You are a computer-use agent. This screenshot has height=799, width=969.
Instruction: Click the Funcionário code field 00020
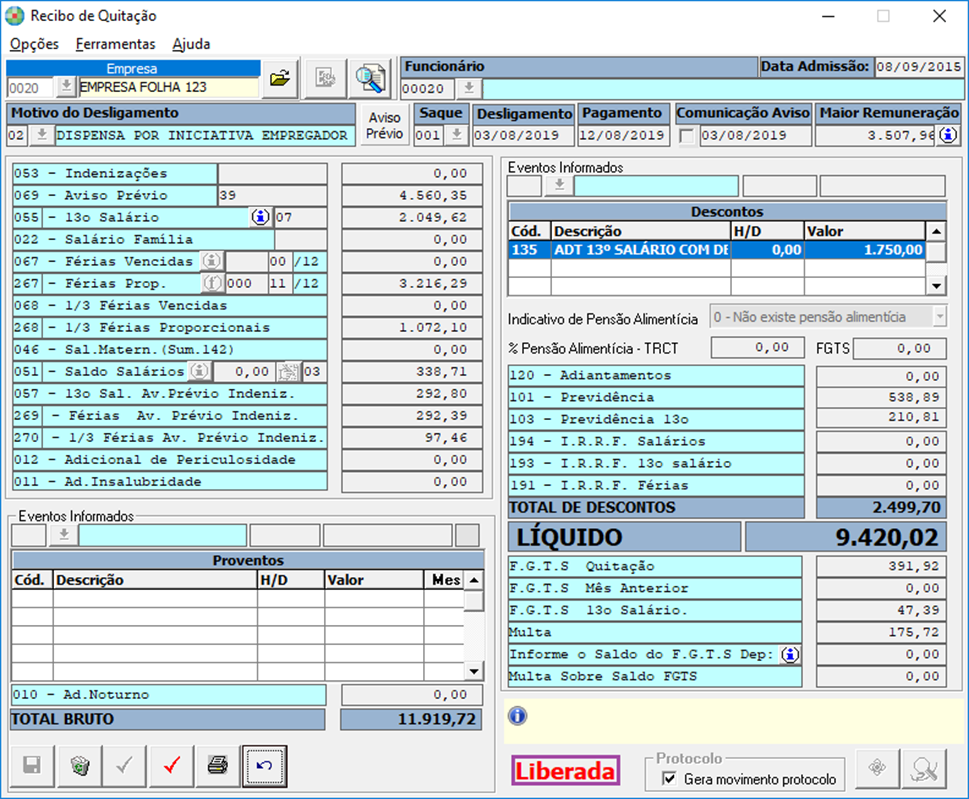(x=427, y=88)
